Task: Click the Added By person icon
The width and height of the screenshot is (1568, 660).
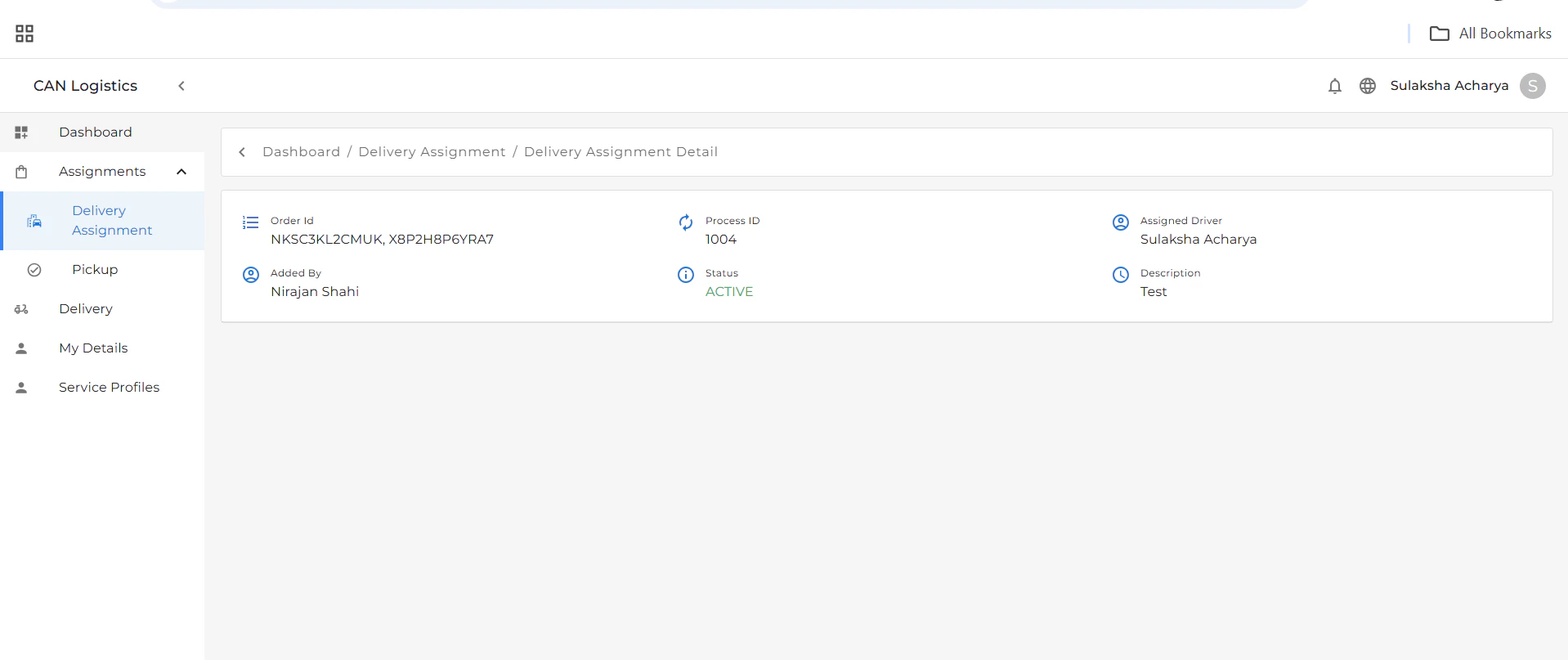Action: click(x=251, y=275)
